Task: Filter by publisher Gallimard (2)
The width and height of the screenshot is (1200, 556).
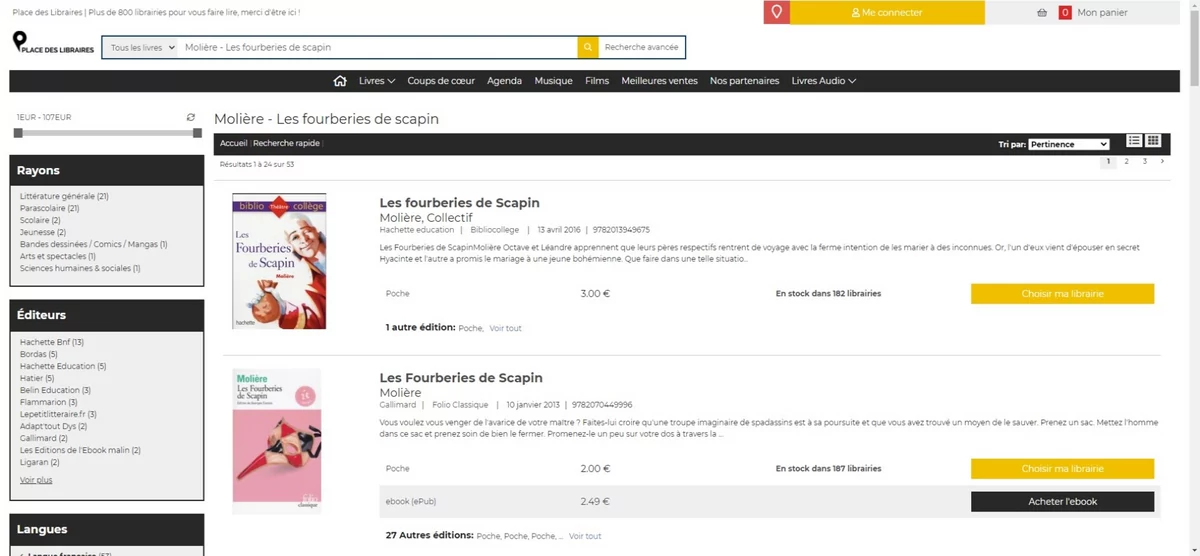Action: (x=44, y=438)
